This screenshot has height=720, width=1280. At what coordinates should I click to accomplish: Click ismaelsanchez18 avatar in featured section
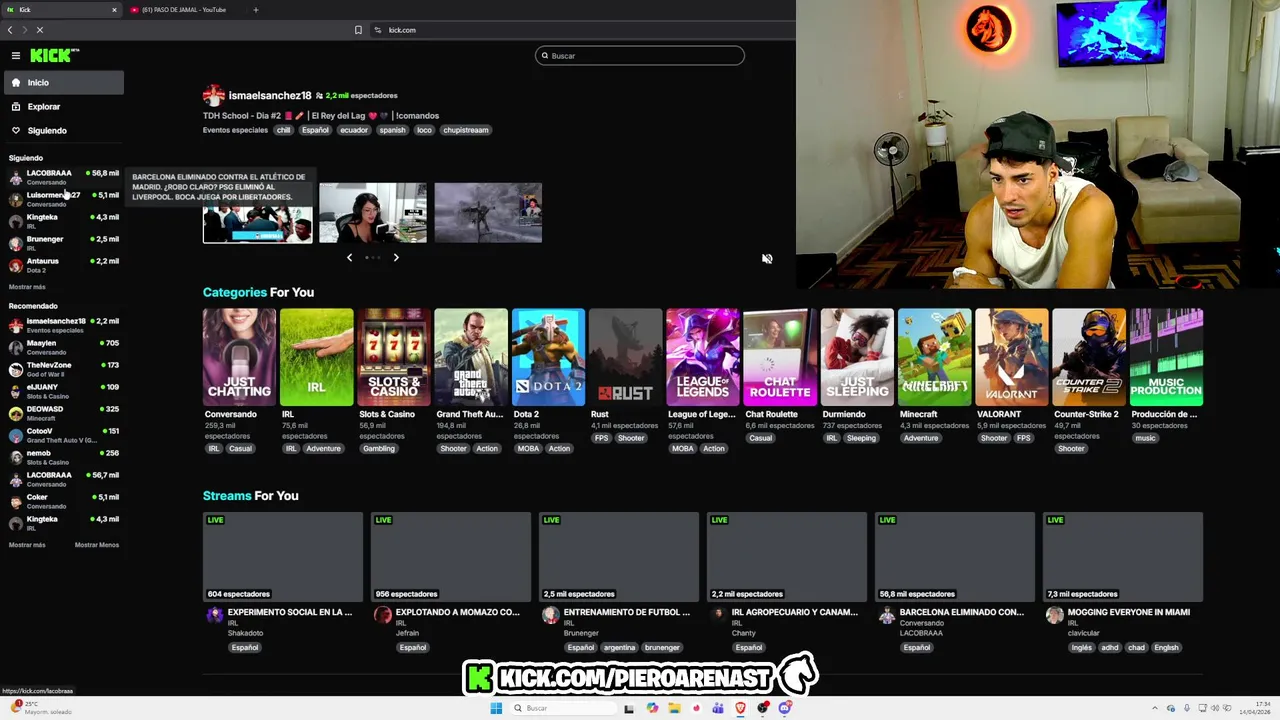click(213, 96)
